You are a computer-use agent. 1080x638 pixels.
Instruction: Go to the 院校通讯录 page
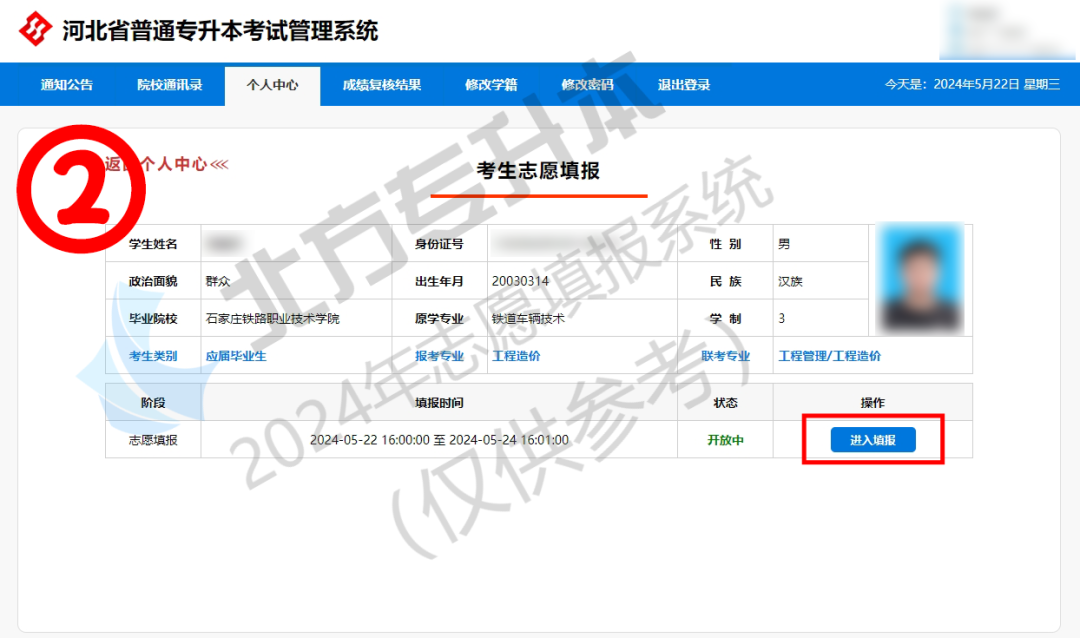pos(170,85)
